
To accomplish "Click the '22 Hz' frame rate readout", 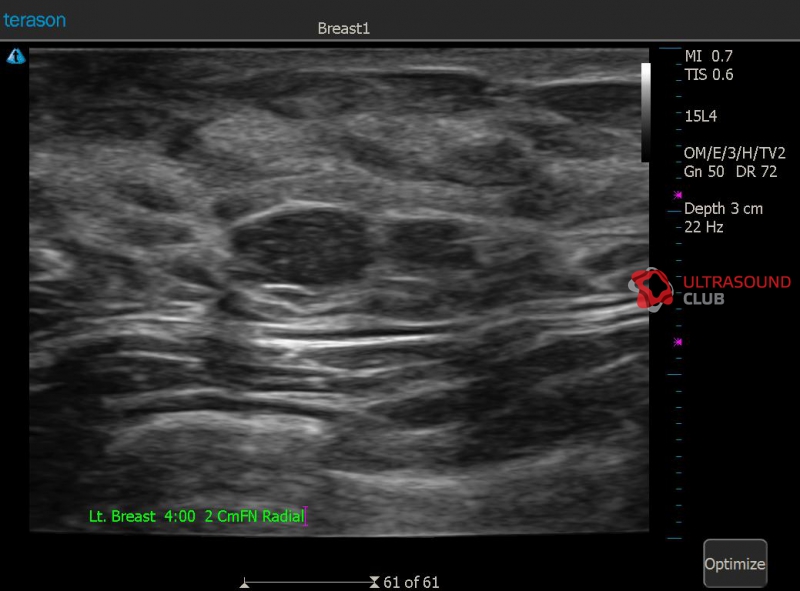I will tap(704, 227).
